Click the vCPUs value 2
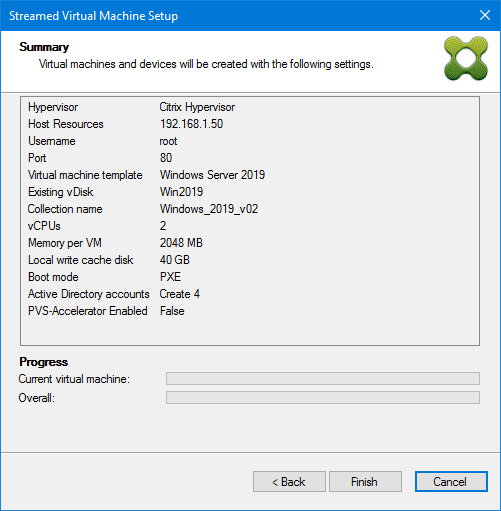 point(163,226)
